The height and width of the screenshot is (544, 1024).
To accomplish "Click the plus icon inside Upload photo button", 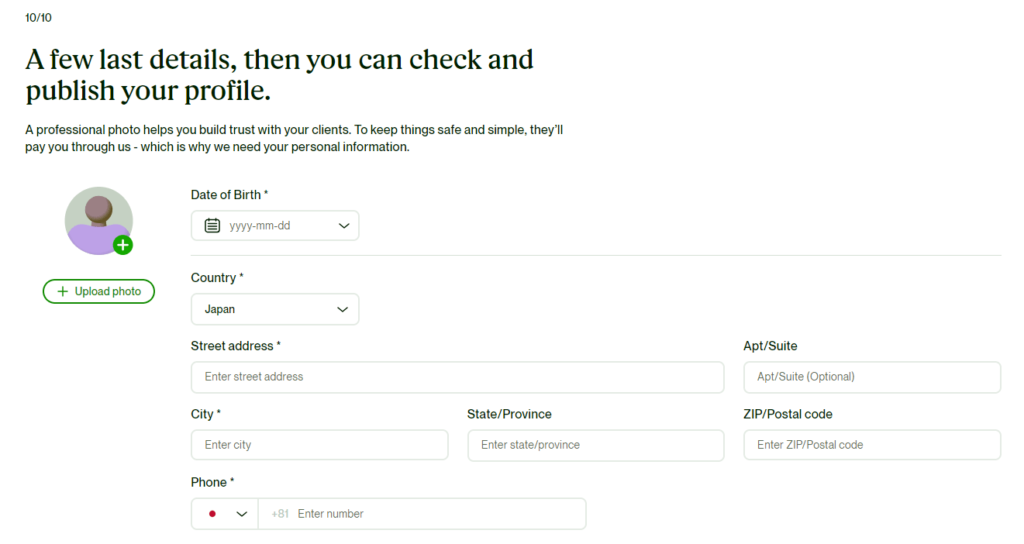I will (63, 291).
